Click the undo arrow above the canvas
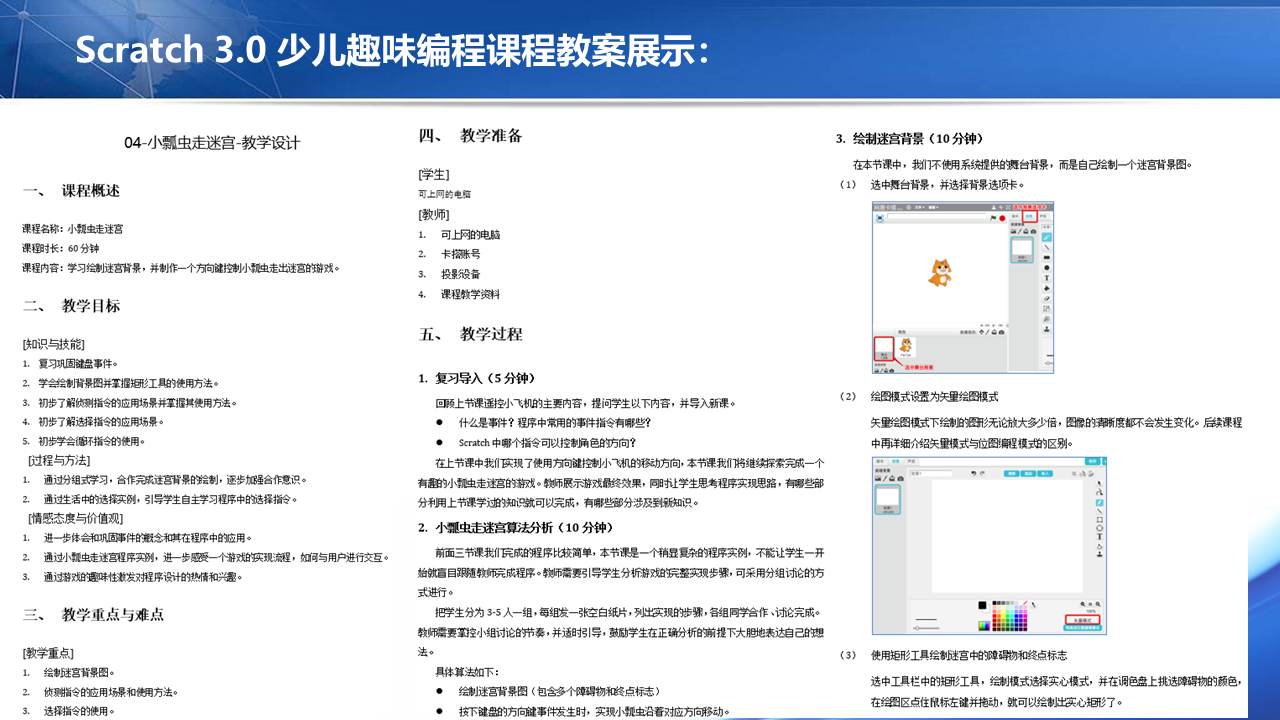 click(x=973, y=473)
